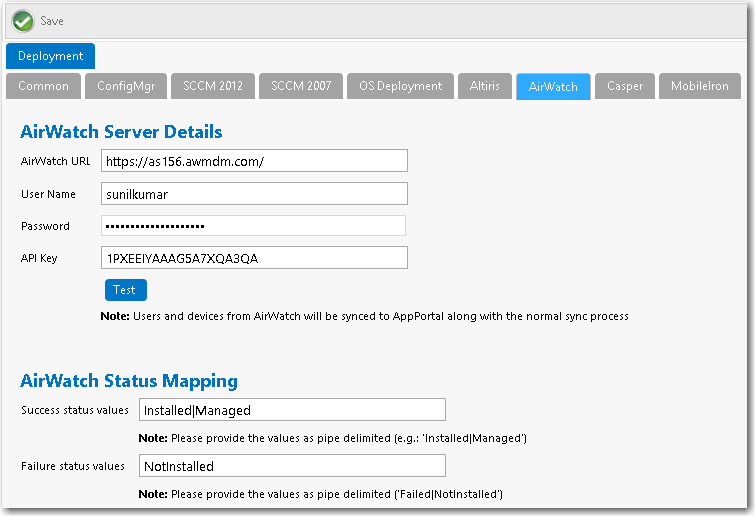Click the Success status values label
755x516 pixels.
[x=75, y=410]
